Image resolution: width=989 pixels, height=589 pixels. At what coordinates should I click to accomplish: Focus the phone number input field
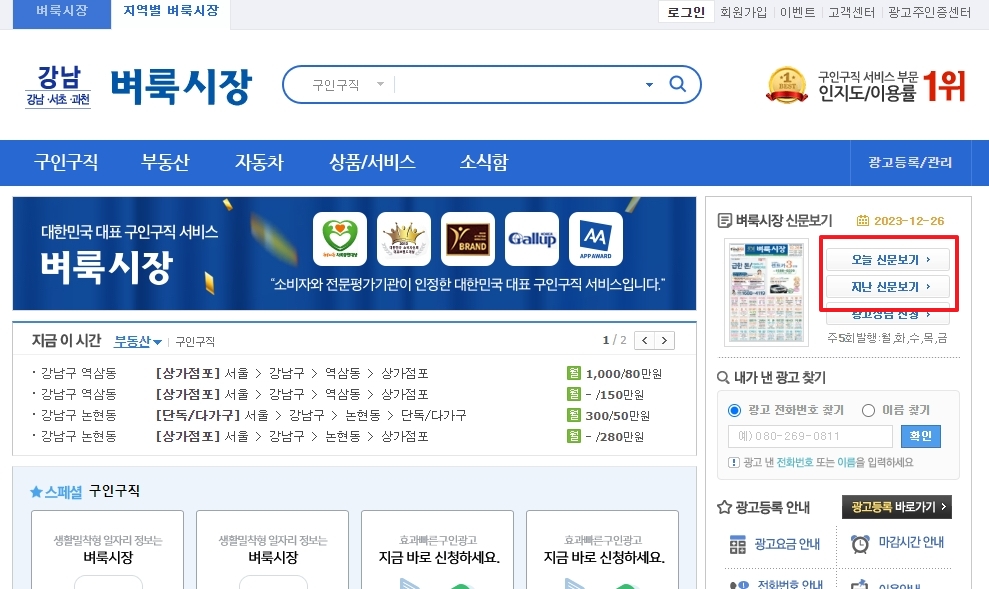click(x=811, y=436)
